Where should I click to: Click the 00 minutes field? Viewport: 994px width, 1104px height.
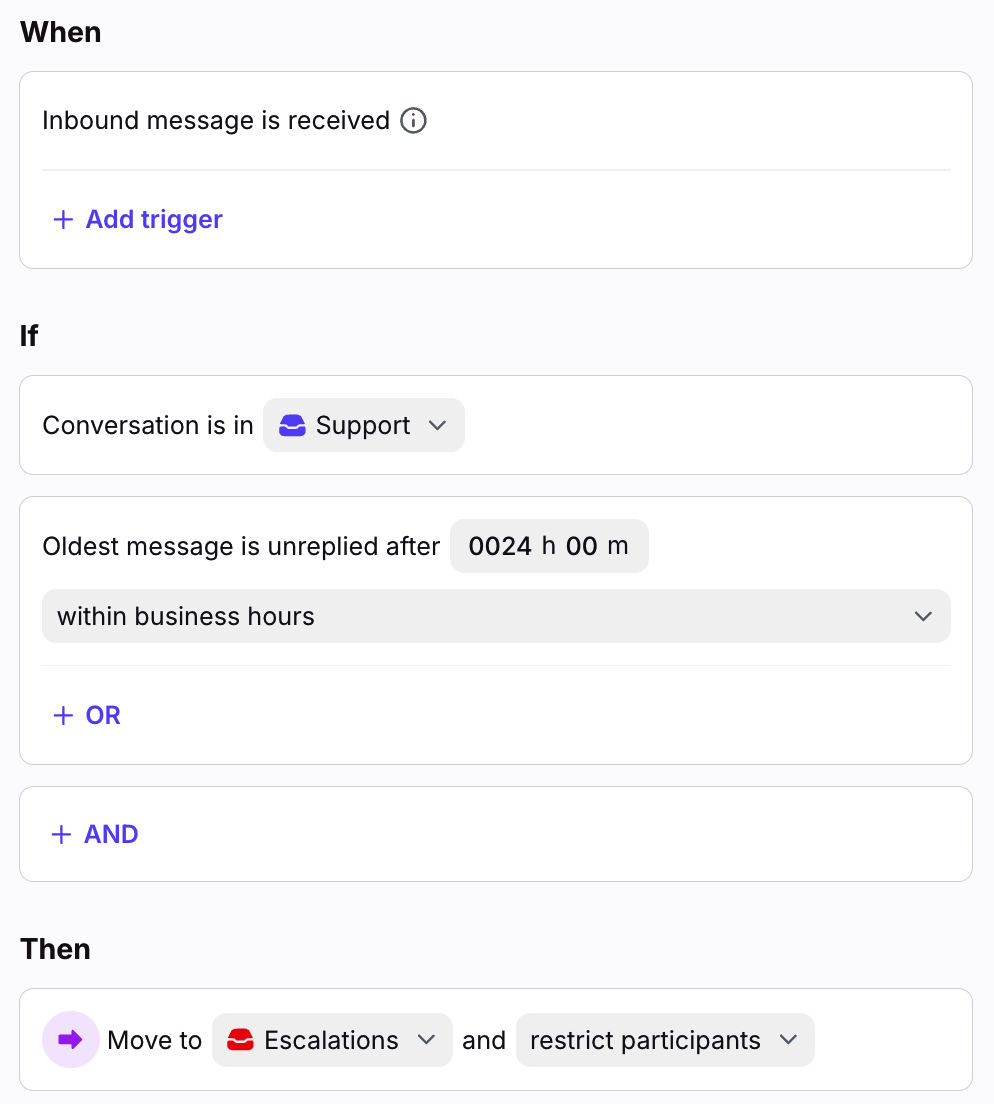pos(582,547)
